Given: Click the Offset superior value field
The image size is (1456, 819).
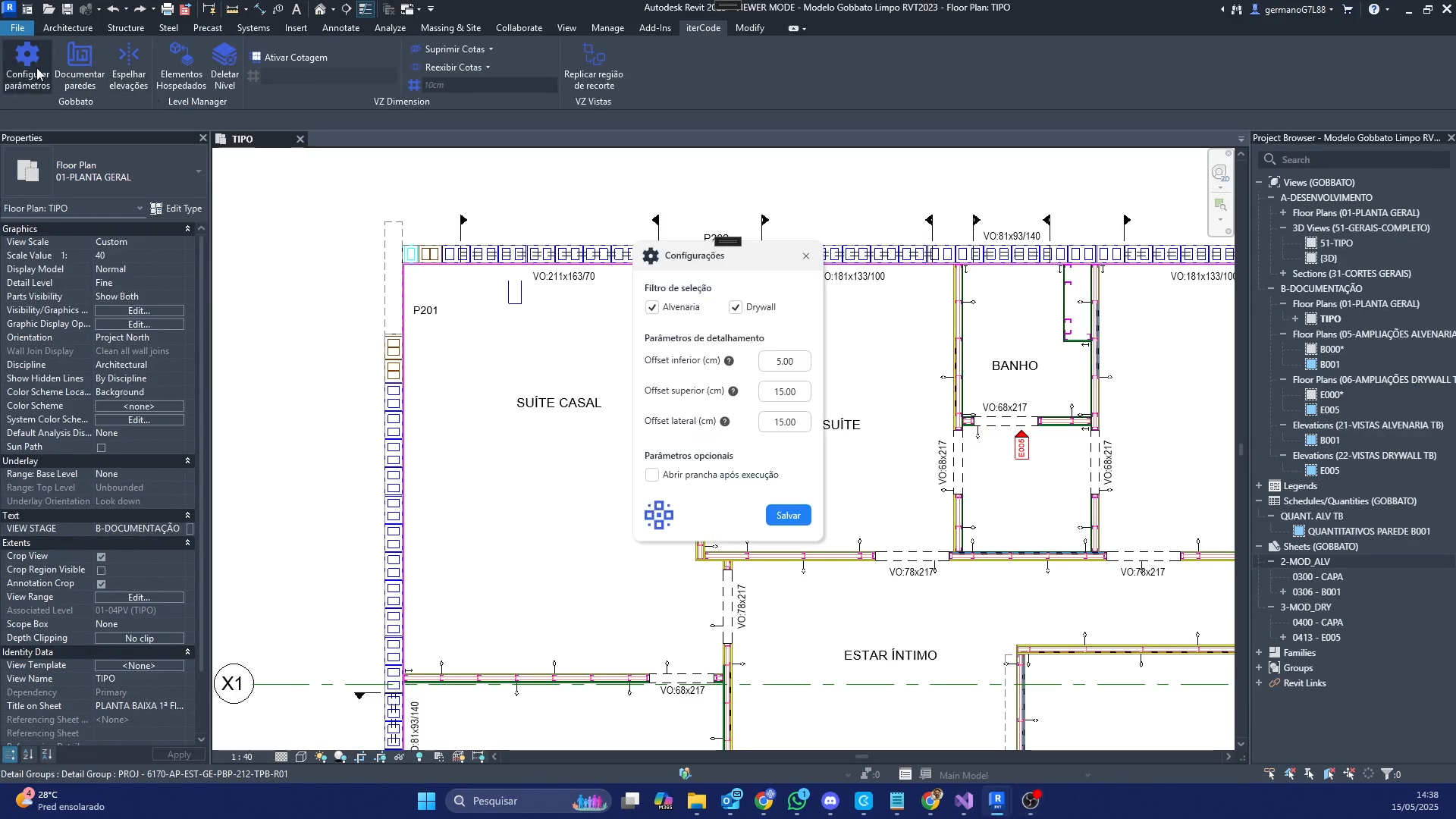Looking at the screenshot, I should click(784, 391).
